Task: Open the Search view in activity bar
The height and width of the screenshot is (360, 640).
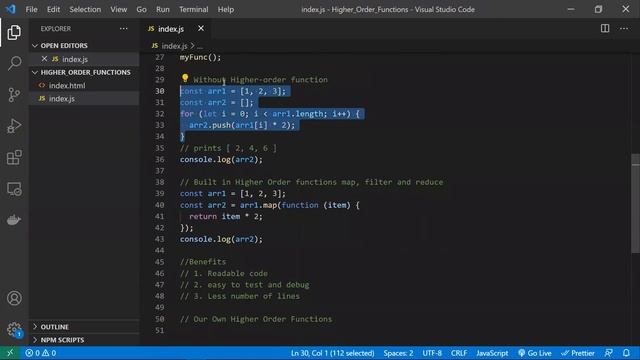Action: pyautogui.click(x=14, y=63)
